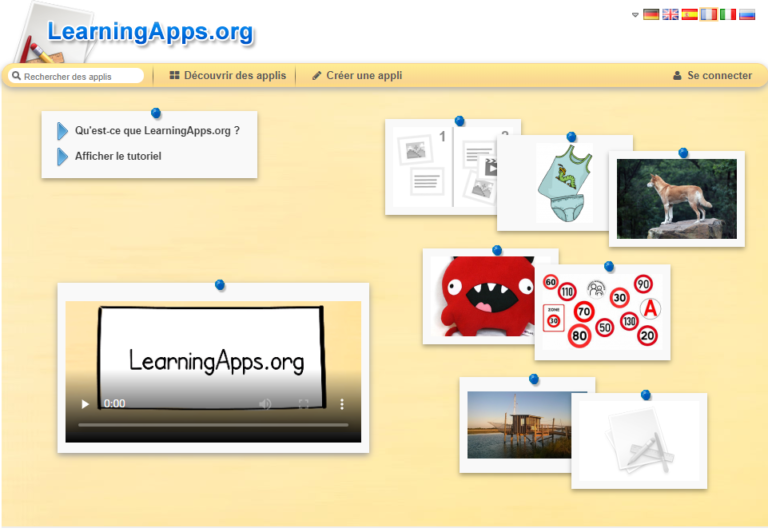Screen dimensions: 768x532
Task: Click the search magnifier icon
Action: 17,76
